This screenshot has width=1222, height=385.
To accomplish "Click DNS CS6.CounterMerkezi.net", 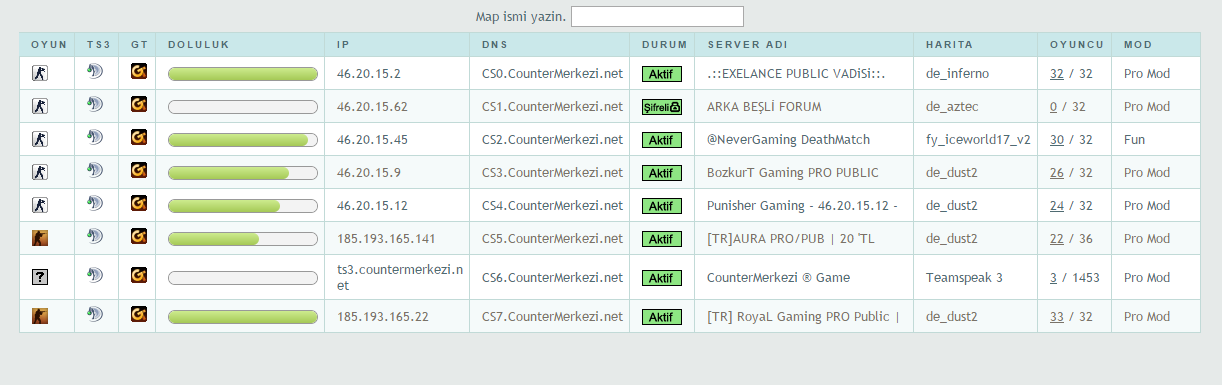I will coord(552,278).
